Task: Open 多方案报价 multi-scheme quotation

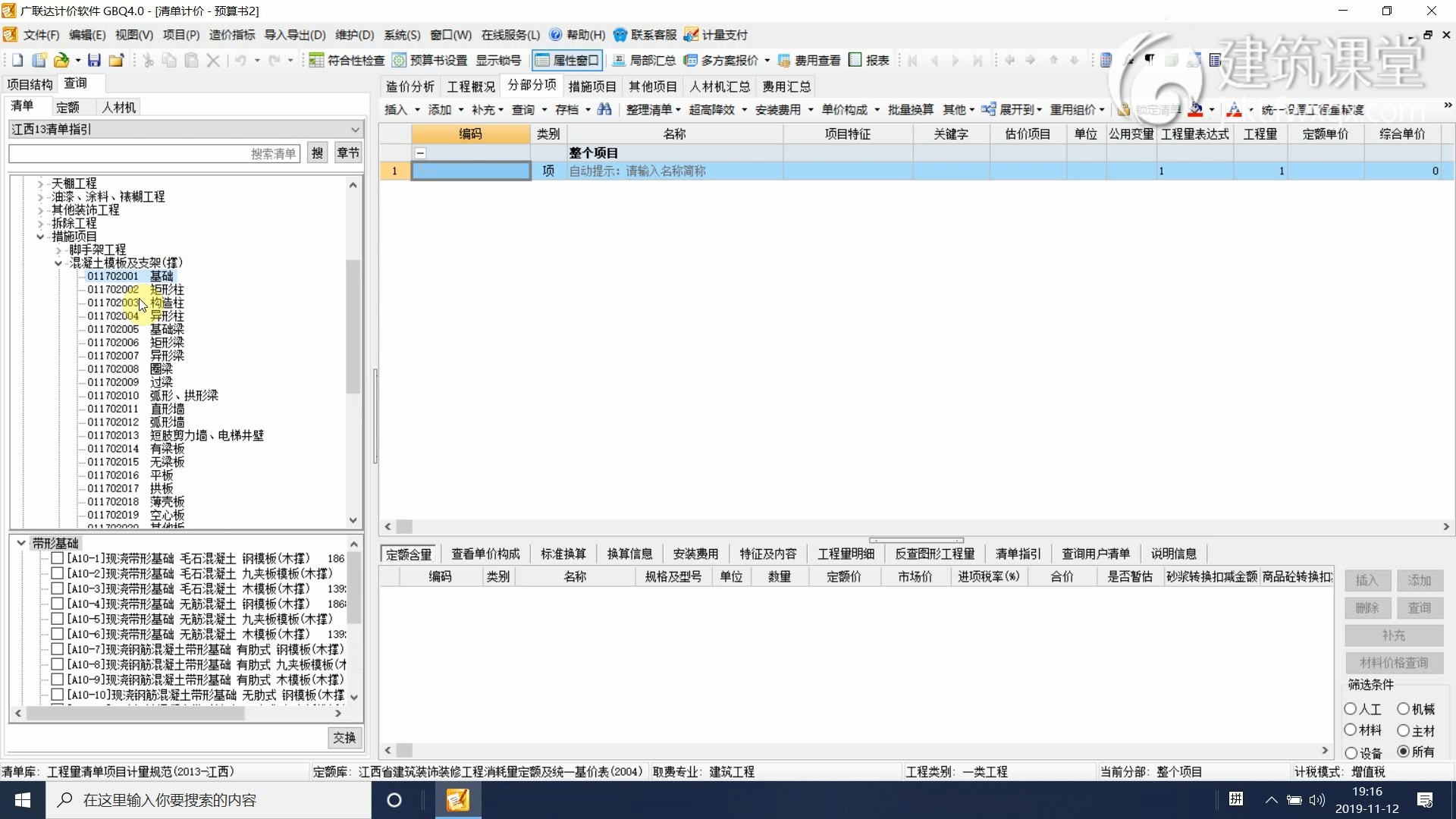Action: point(725,61)
